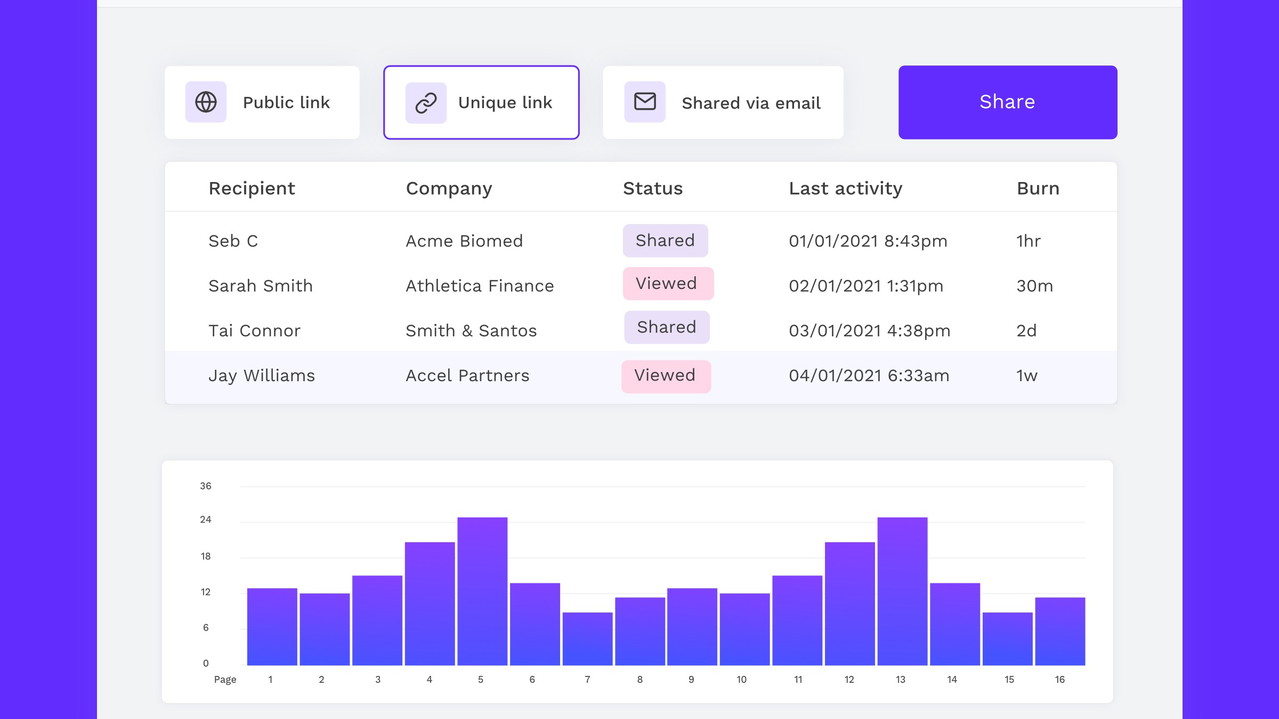
Task: Click the chart bar for page 5
Action: (x=482, y=590)
